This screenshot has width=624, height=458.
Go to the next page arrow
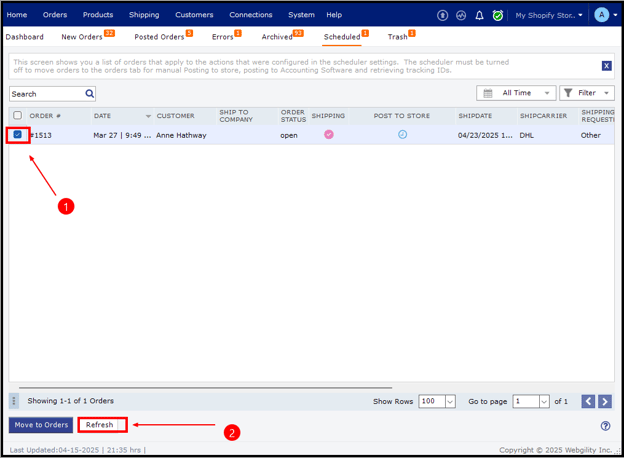[x=604, y=401]
